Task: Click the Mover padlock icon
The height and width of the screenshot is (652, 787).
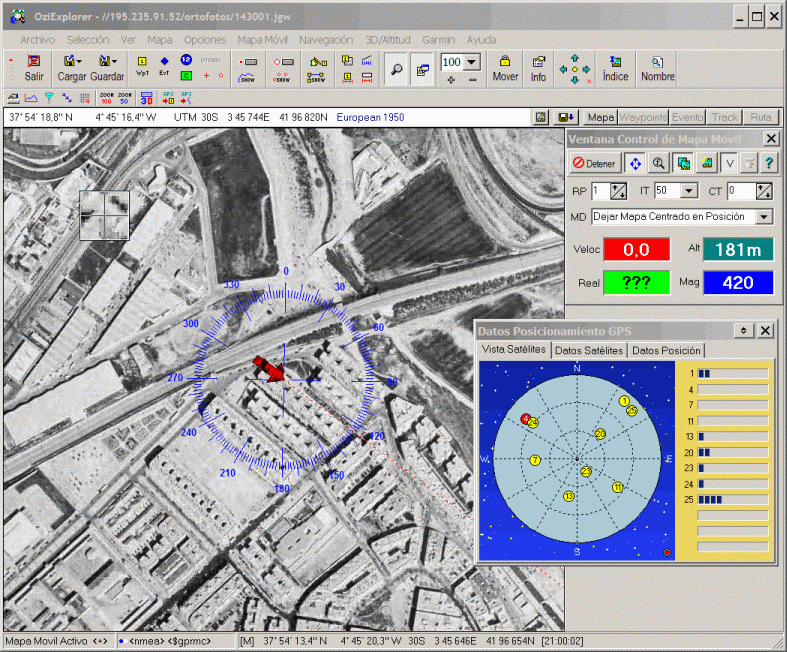Action: 505,67
